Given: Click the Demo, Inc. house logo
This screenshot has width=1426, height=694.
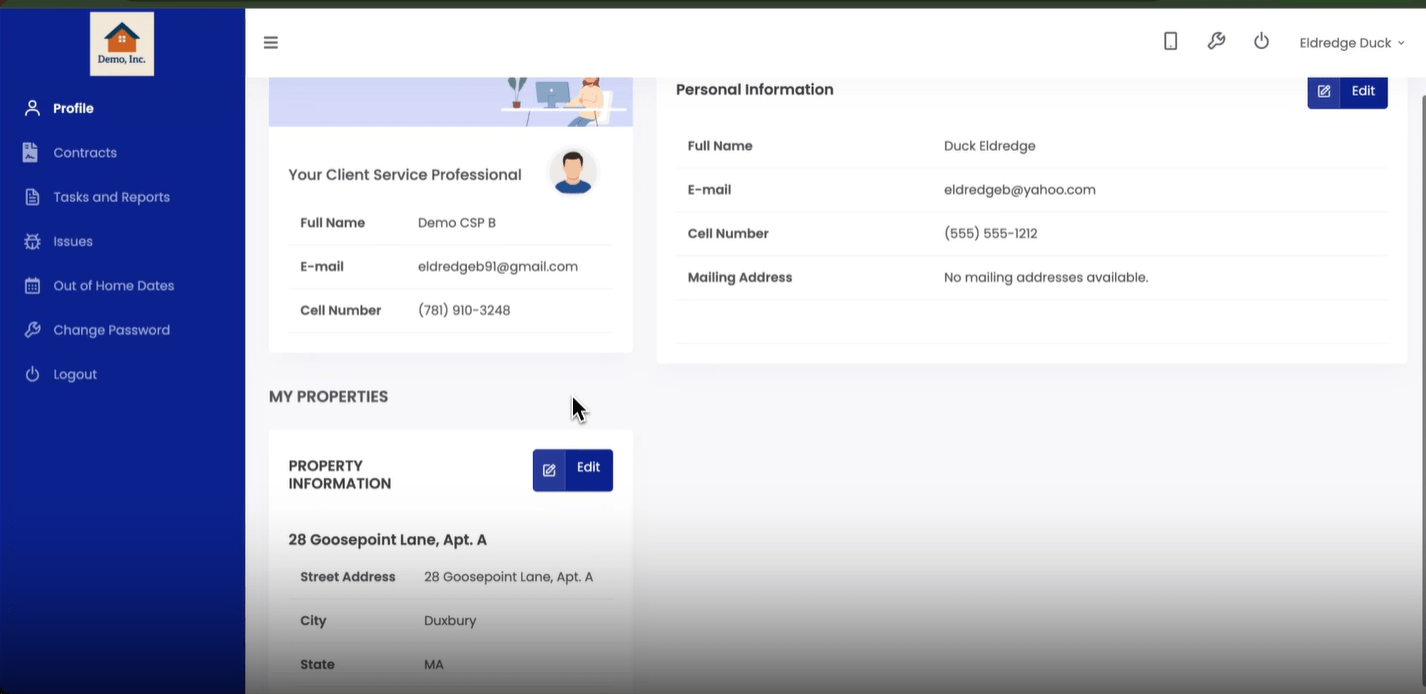Looking at the screenshot, I should [x=122, y=44].
